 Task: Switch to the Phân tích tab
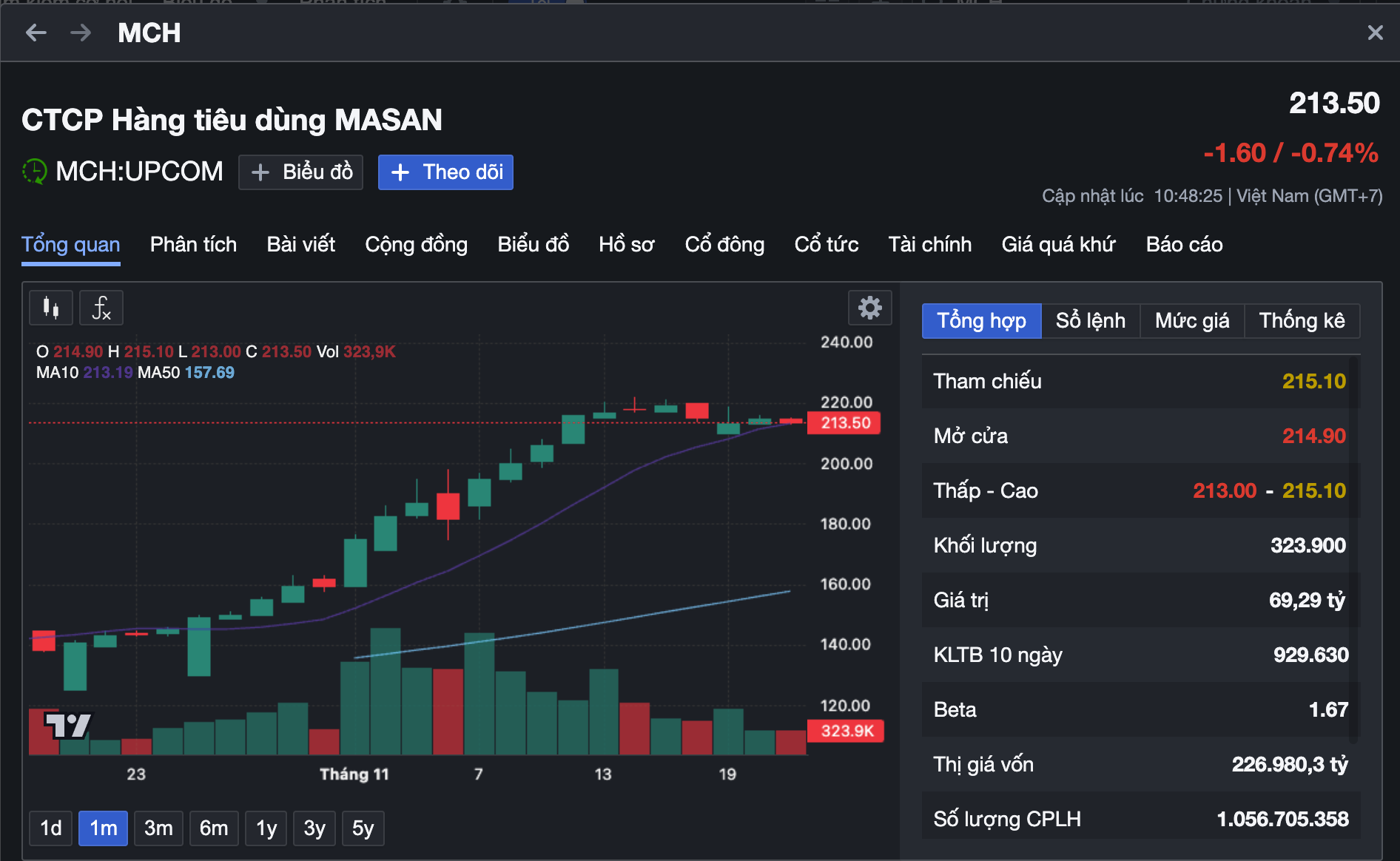pos(193,244)
